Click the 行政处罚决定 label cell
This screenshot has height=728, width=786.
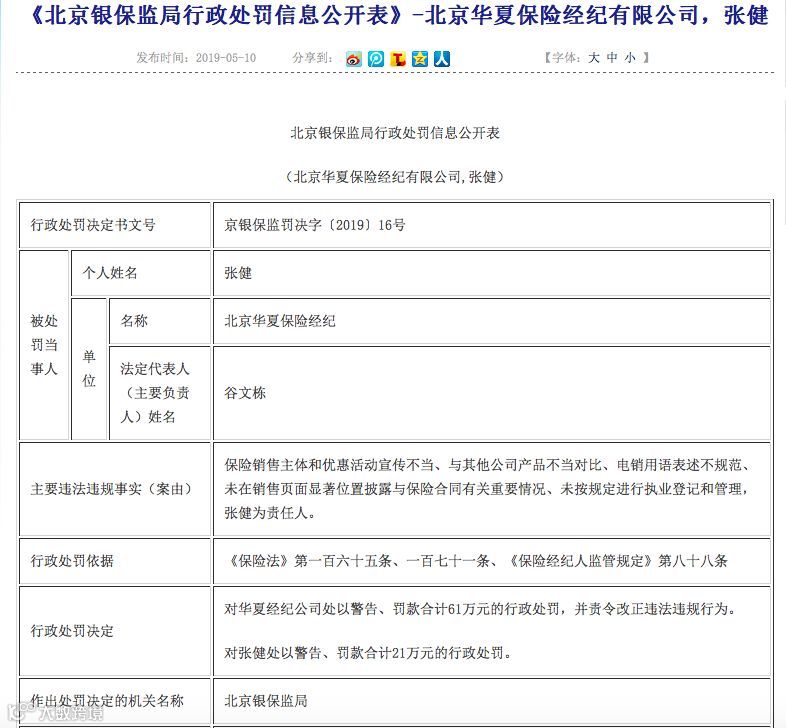115,631
